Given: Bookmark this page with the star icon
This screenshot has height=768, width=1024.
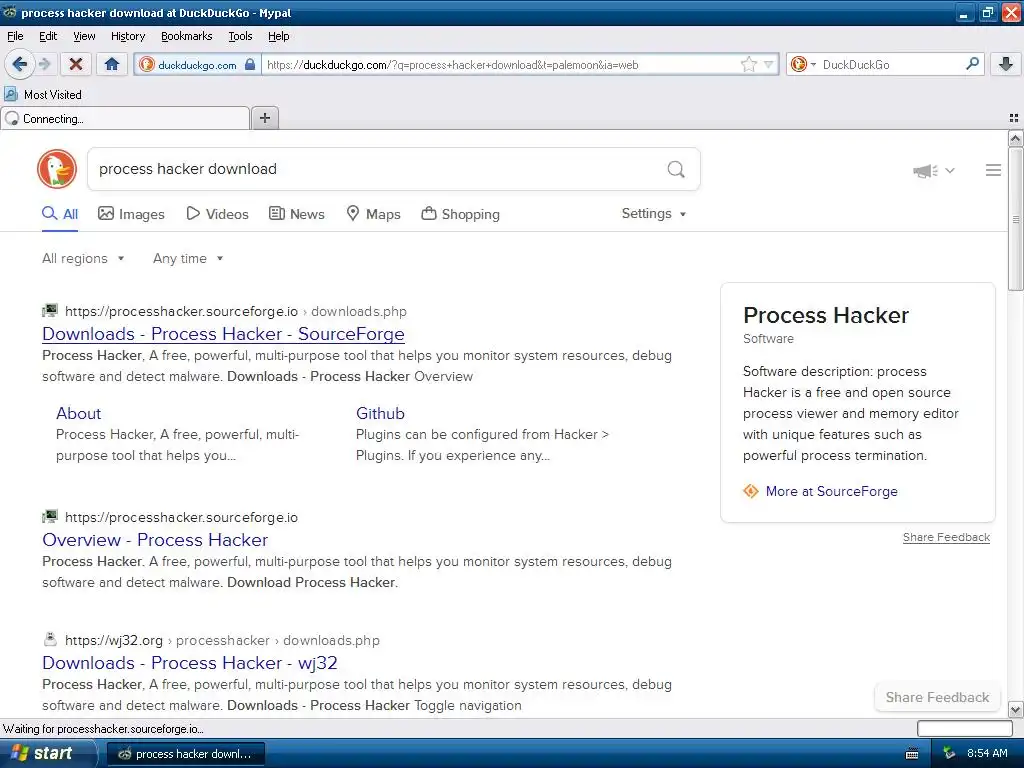Looking at the screenshot, I should 748,64.
